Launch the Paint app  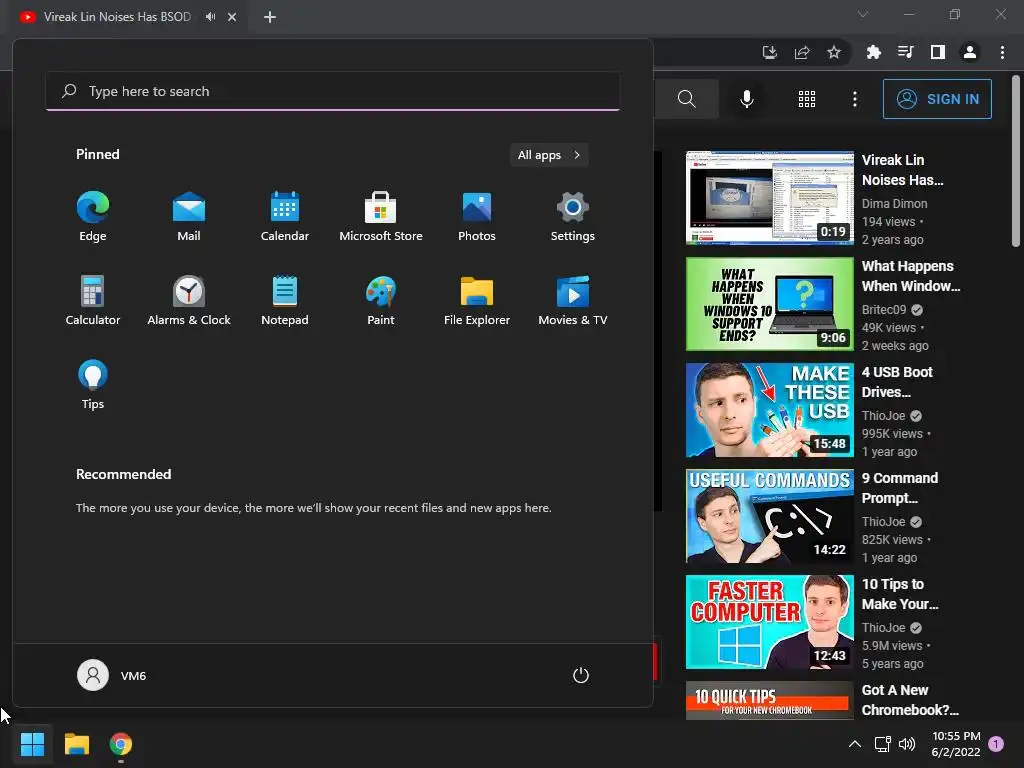click(381, 300)
